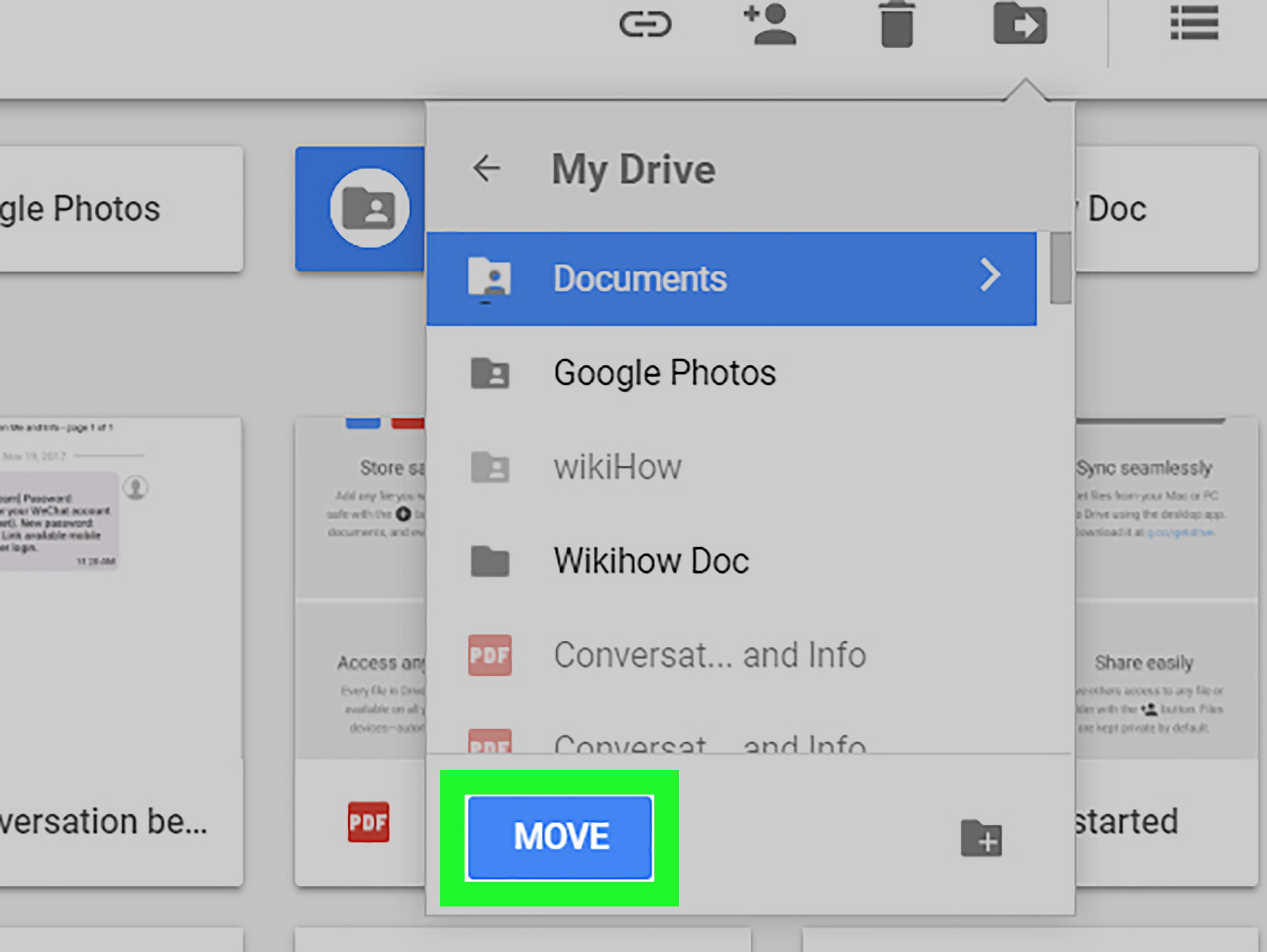The width and height of the screenshot is (1267, 952).
Task: Click the selected shared folder card icon
Action: [369, 208]
